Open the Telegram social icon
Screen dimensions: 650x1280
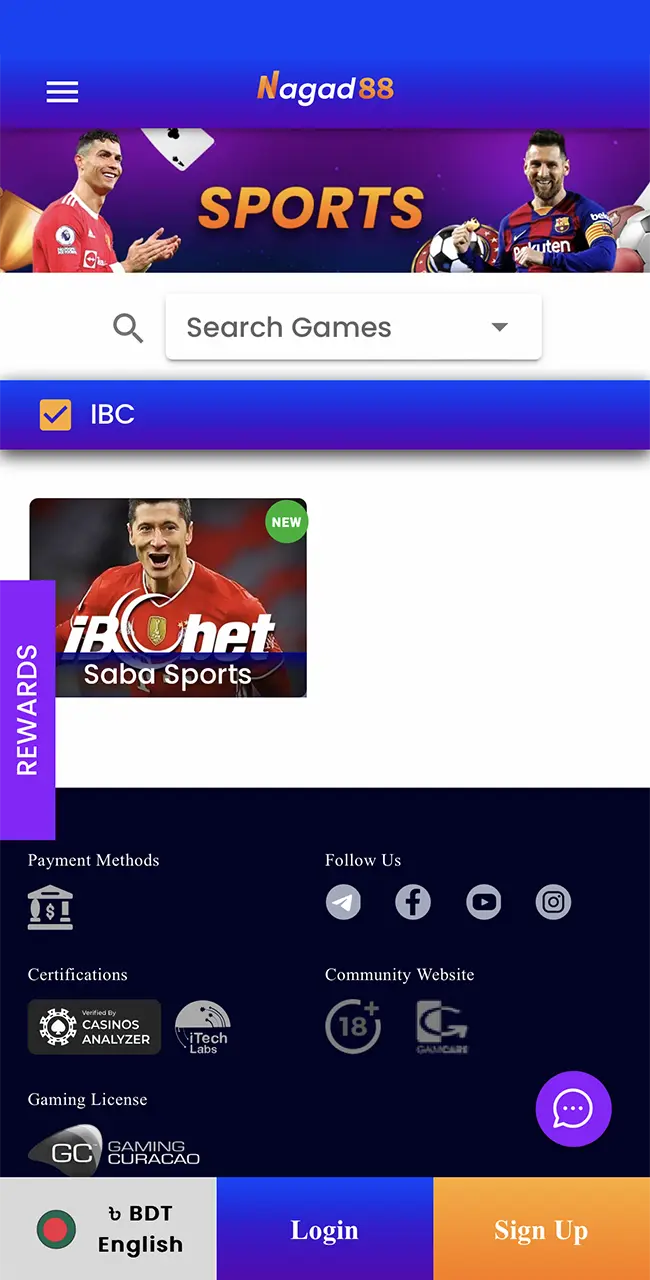click(343, 903)
